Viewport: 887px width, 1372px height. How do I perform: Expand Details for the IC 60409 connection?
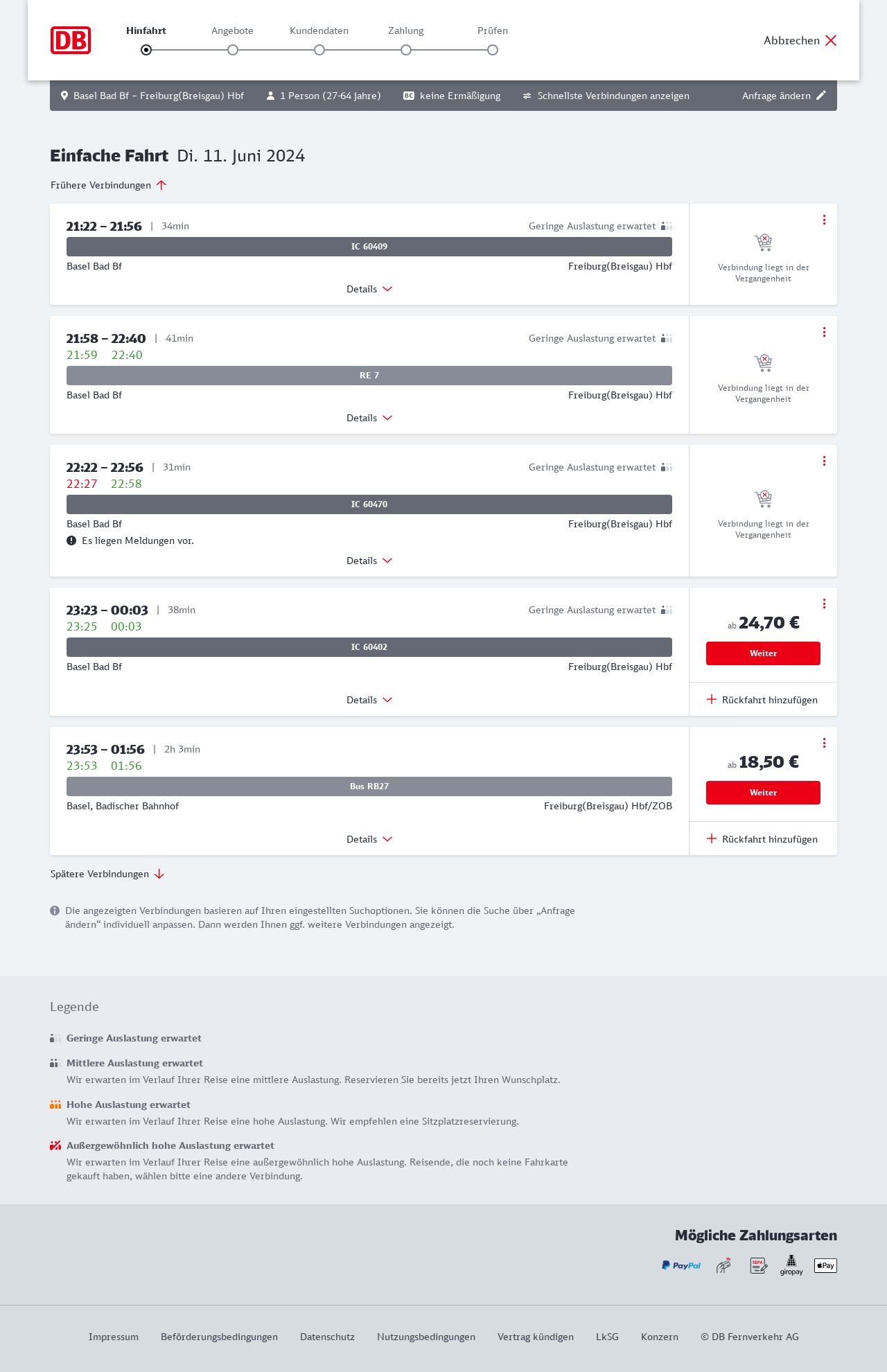click(x=369, y=289)
